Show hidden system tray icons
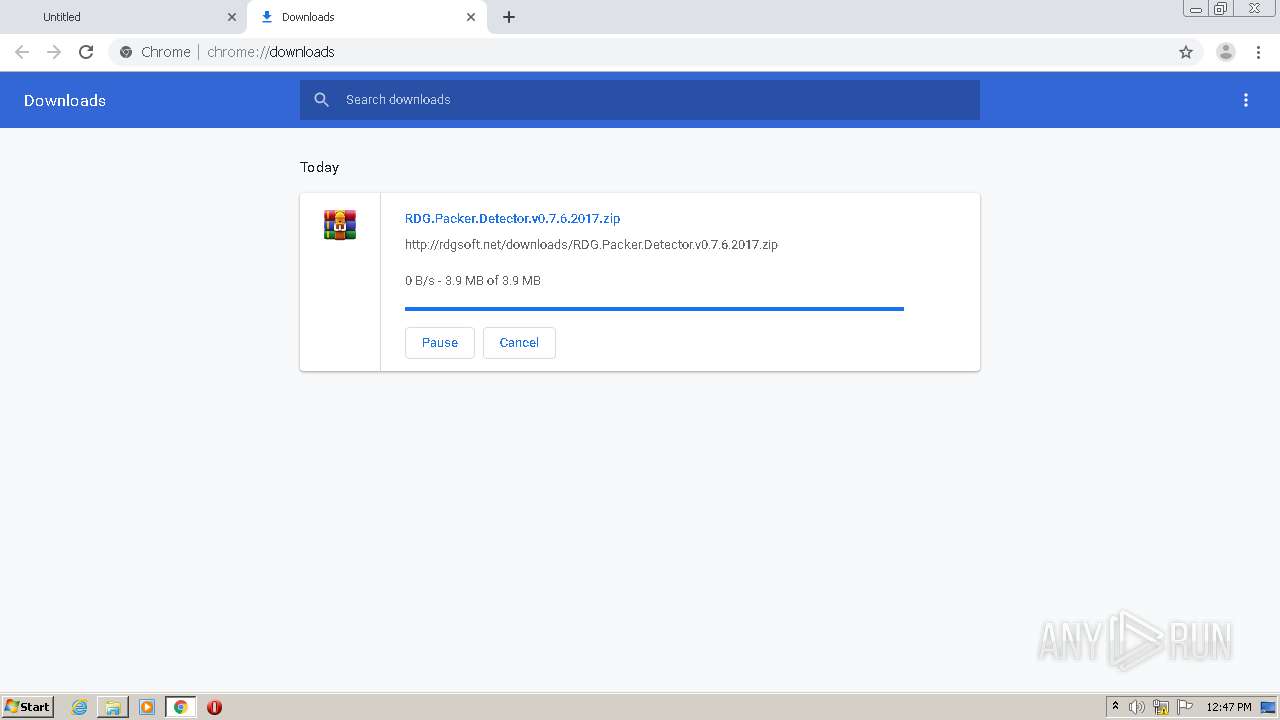The width and height of the screenshot is (1280, 720). (1115, 707)
